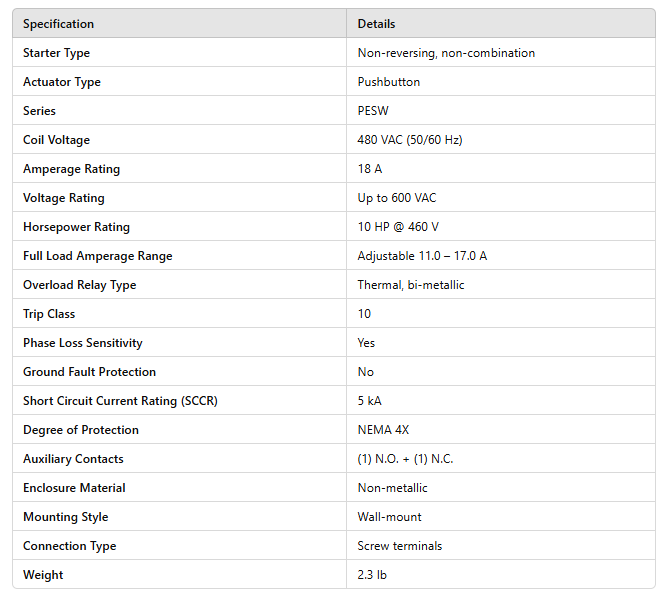Select the Horsepower Rating label
665x598 pixels.
76,227
